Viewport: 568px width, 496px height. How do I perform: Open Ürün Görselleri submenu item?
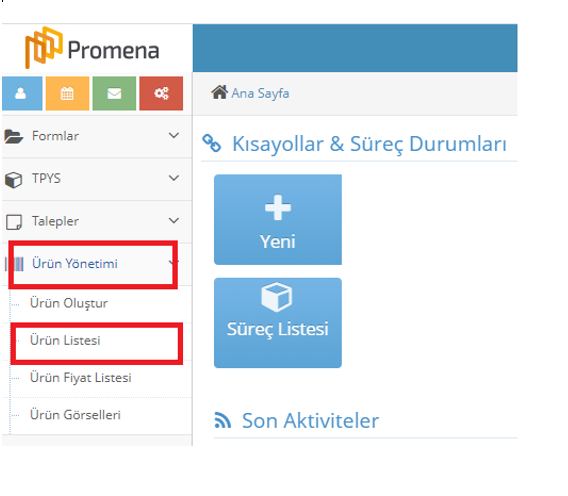75,415
